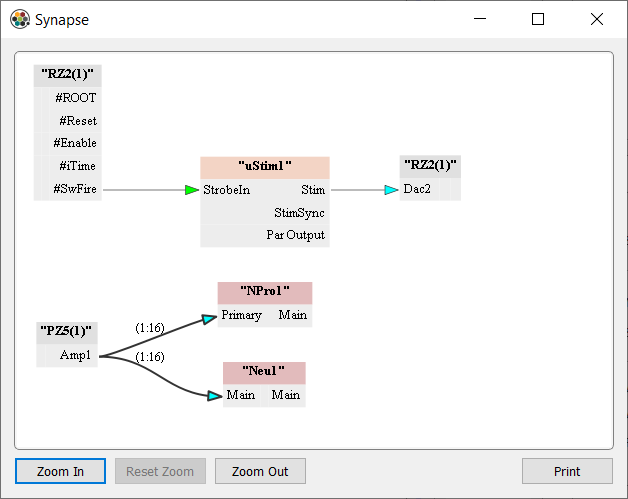
Task: Click the Synapse app icon in title bar
Action: coord(20,19)
